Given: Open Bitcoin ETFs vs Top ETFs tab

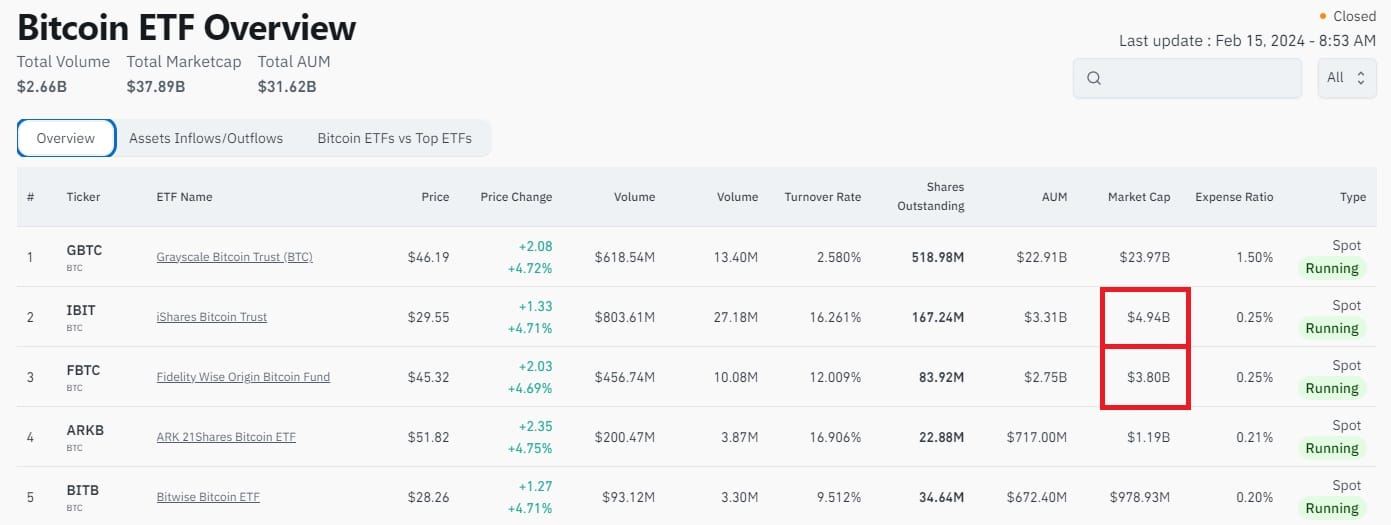Looking at the screenshot, I should coord(395,138).
